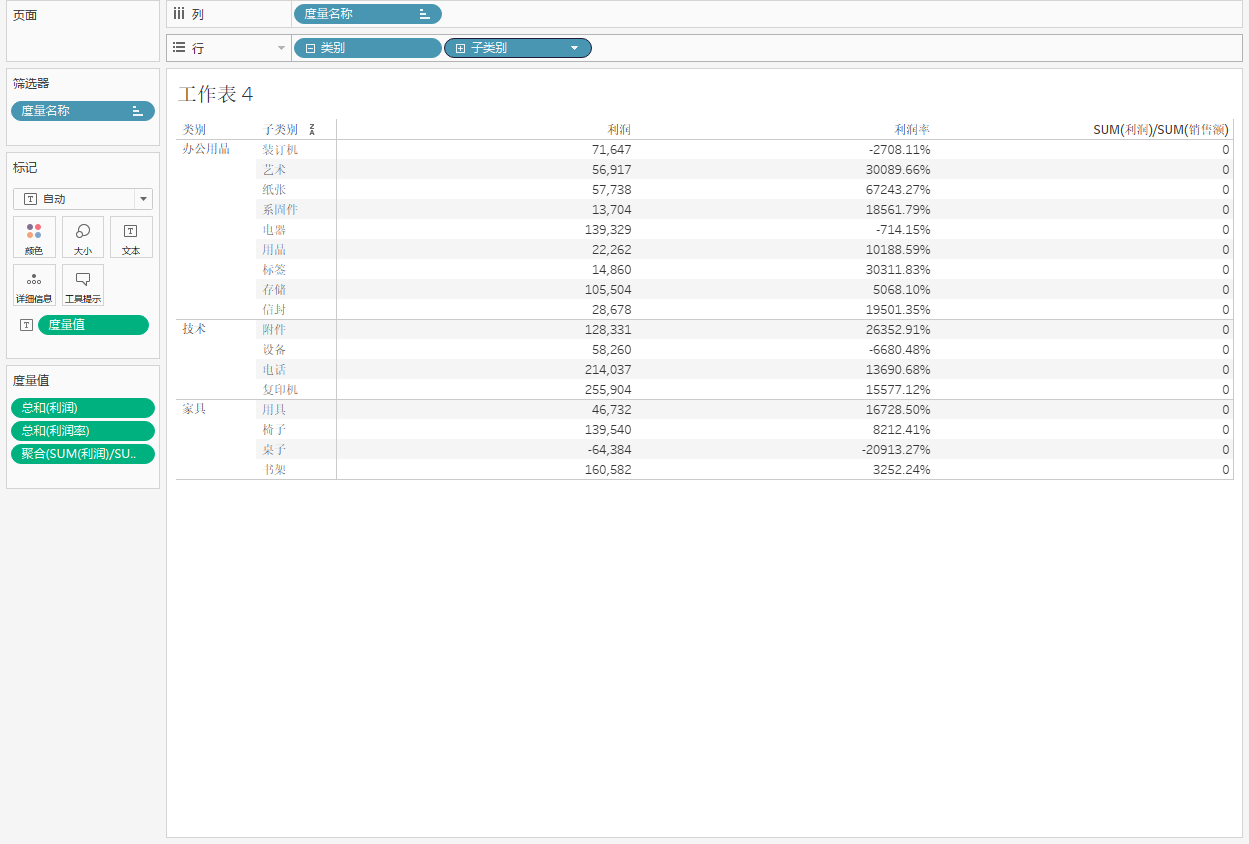
Task: Click the 页面 (Pages) shelf area
Action: pos(83,31)
